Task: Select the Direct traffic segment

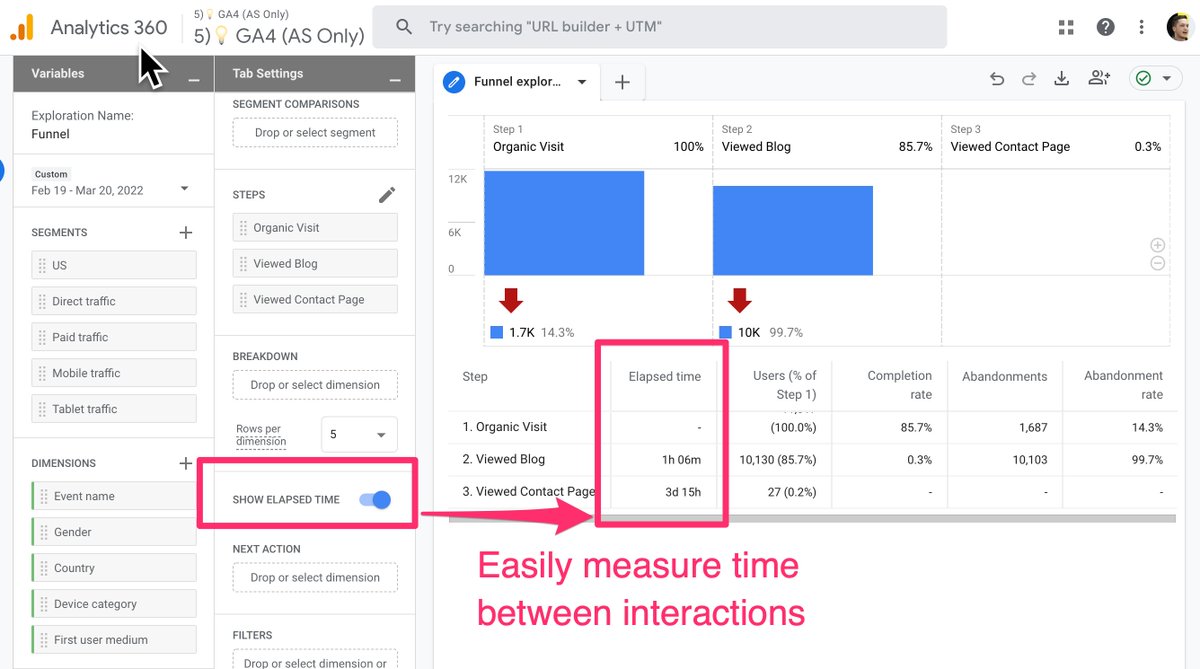Action: pyautogui.click(x=114, y=301)
